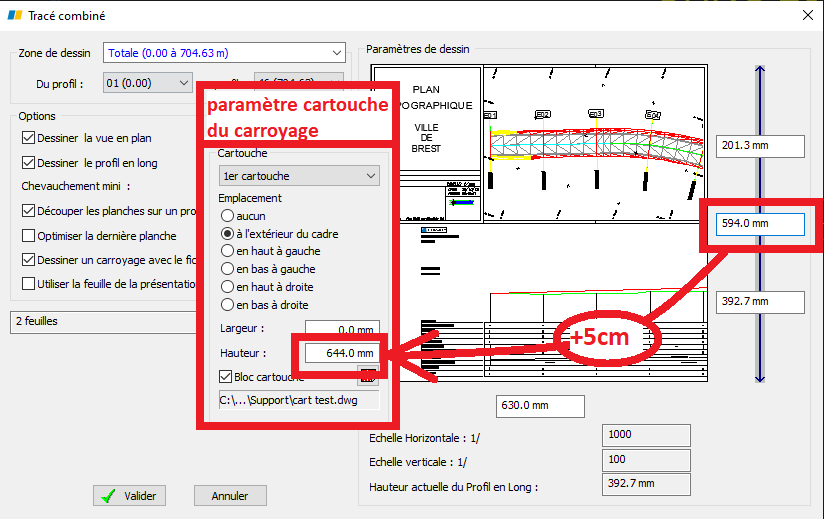This screenshot has height=519, width=824.
Task: Click the vertical blue height arrow slider
Action: (760, 223)
